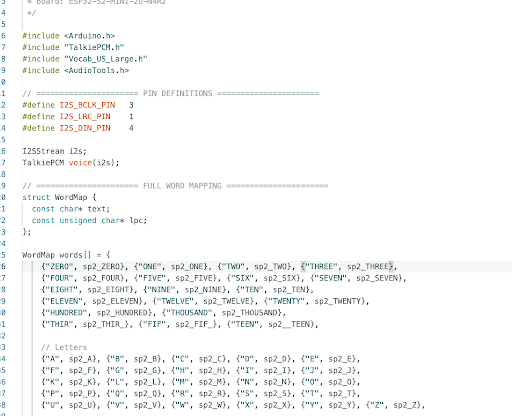512x416 pixels.
Task: Click the closing '};' of struct WordMap
Action: 27,232
